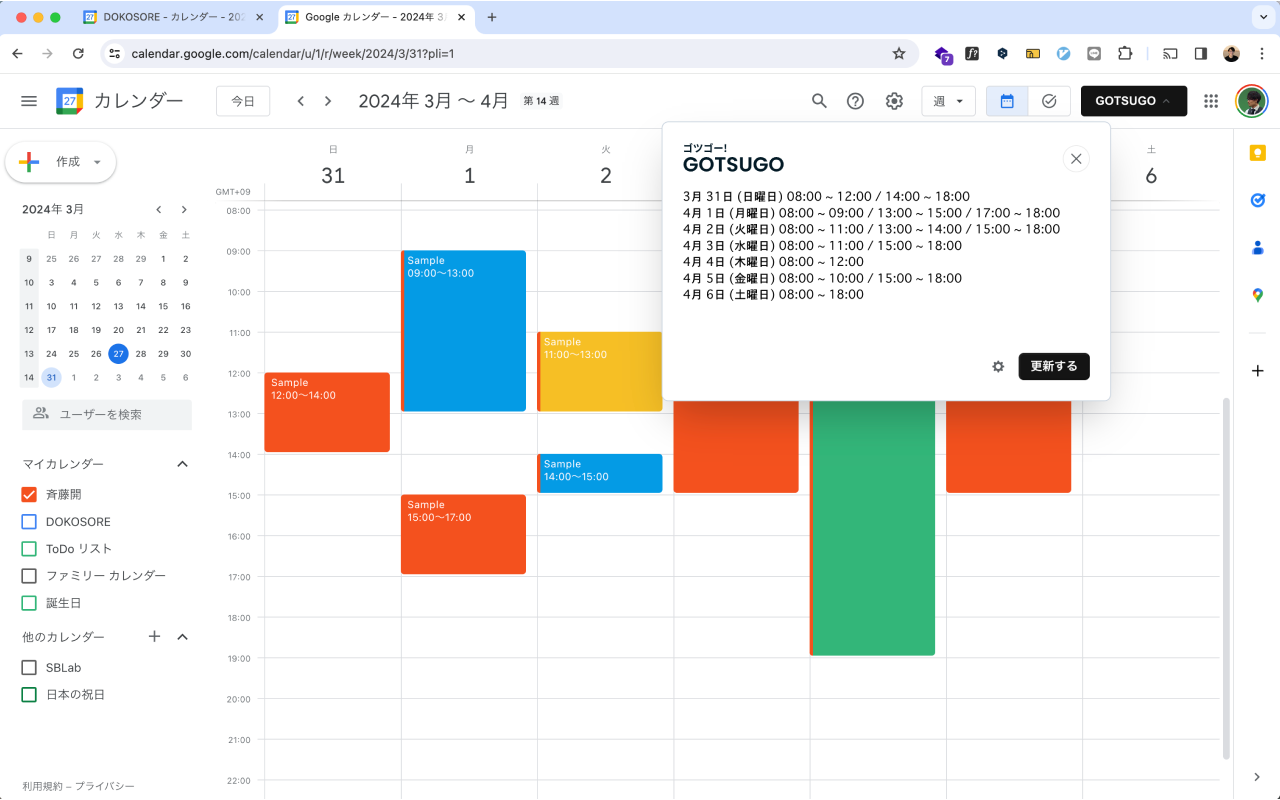Viewport: 1280px width, 800px height.
Task: Open the 利用規約 link
Action: [x=42, y=786]
